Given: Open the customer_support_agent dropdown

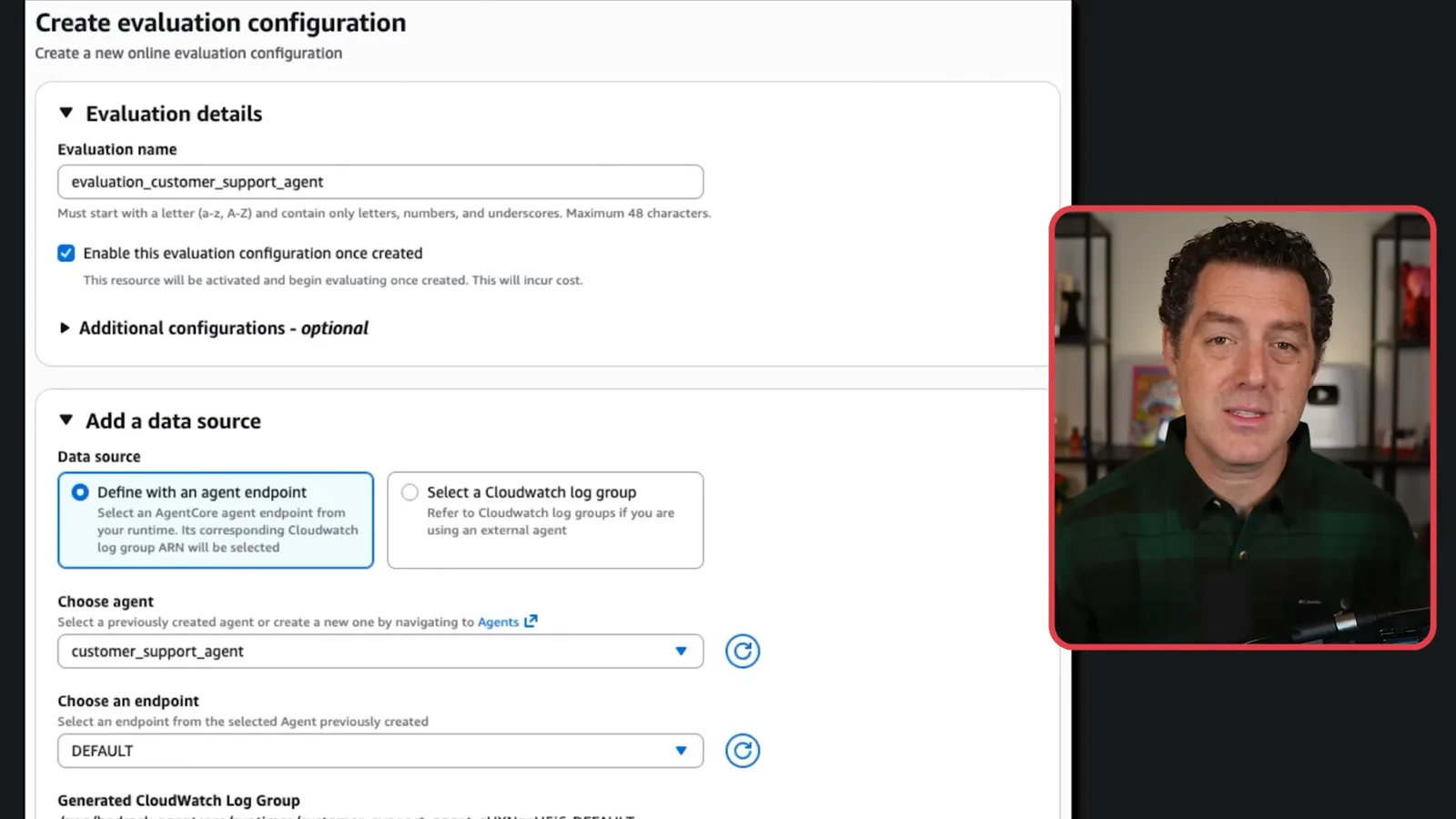Looking at the screenshot, I should coord(380,652).
